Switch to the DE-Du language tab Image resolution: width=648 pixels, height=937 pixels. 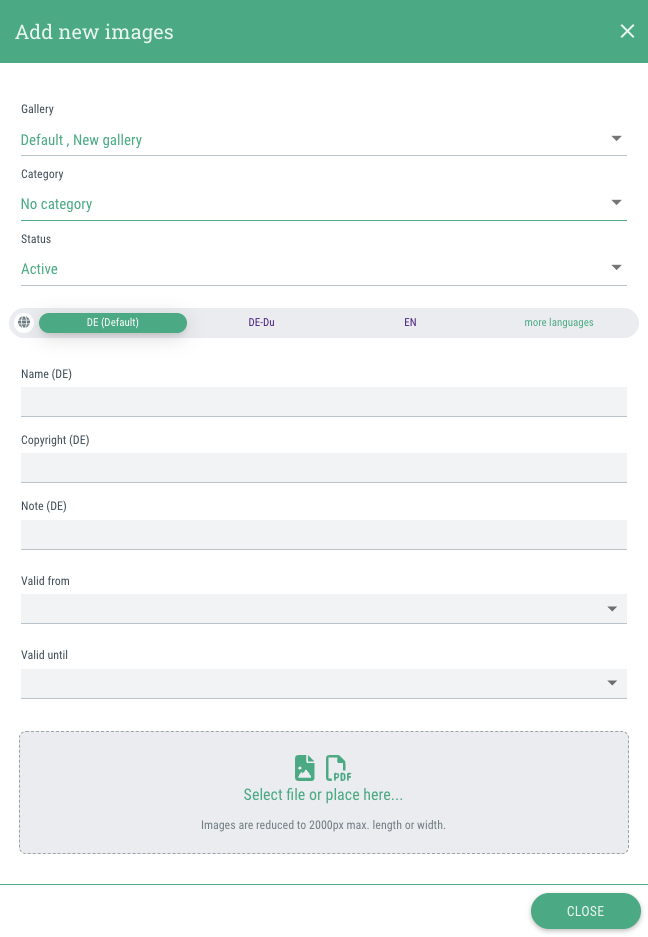click(261, 323)
